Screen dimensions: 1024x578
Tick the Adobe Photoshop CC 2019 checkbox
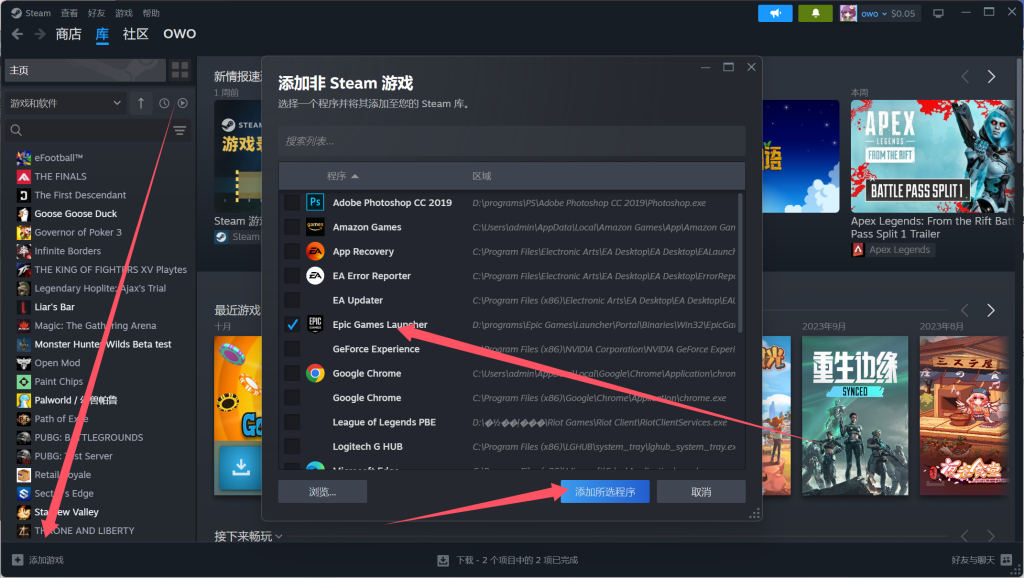point(292,203)
